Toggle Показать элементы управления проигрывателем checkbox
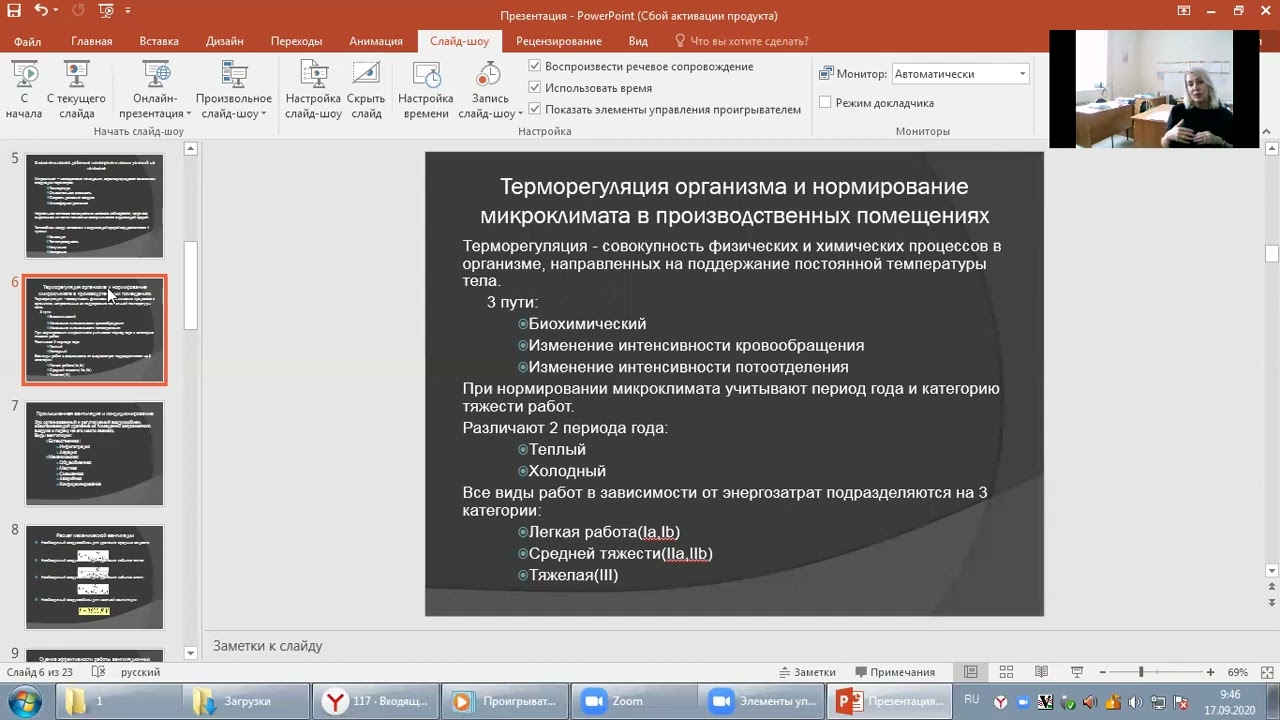The image size is (1280, 720). [535, 109]
